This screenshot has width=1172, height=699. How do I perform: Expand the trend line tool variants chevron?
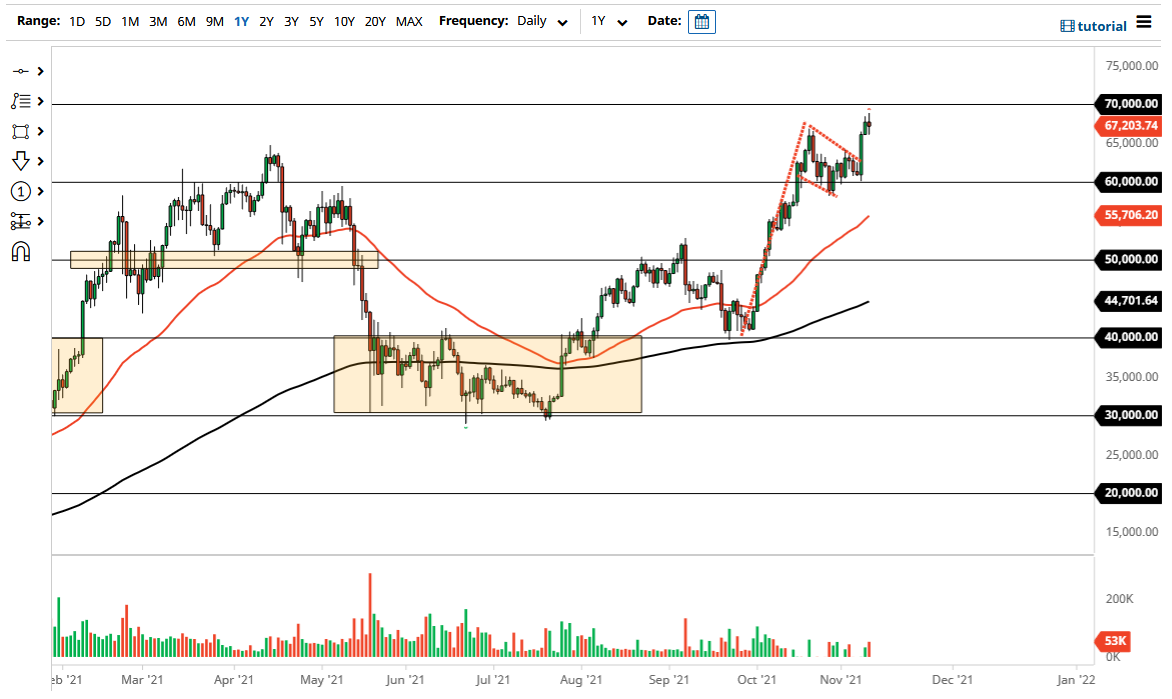click(38, 71)
